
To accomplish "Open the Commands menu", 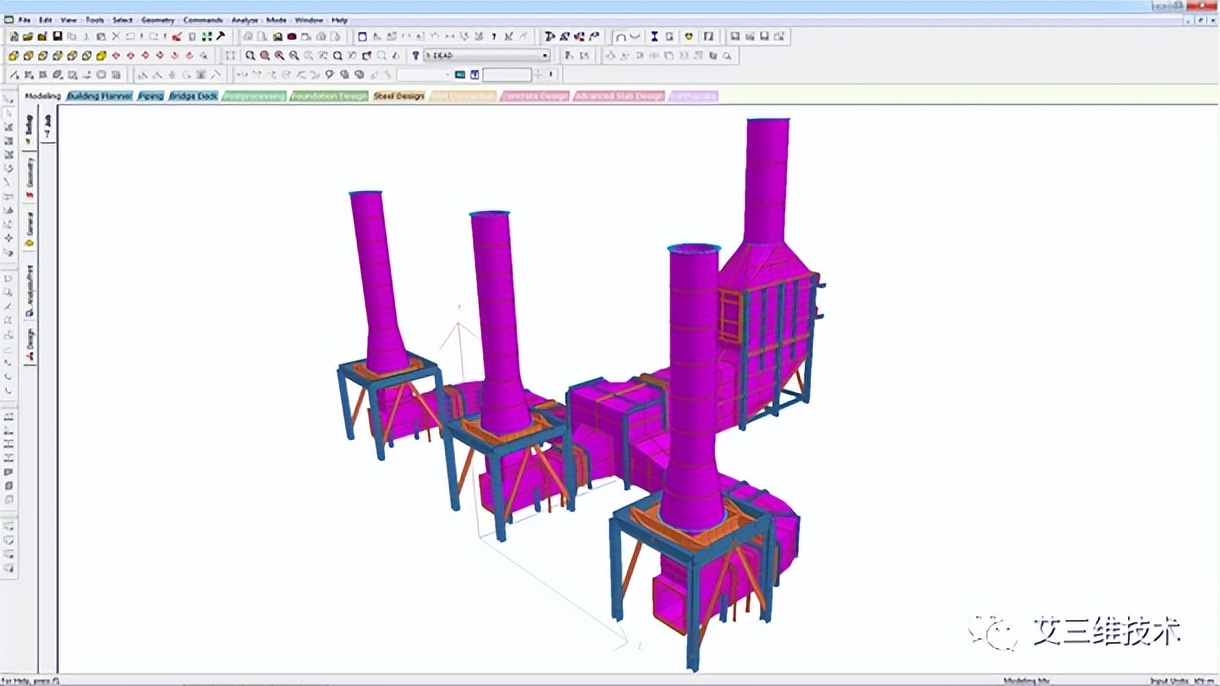I will pyautogui.click(x=203, y=20).
